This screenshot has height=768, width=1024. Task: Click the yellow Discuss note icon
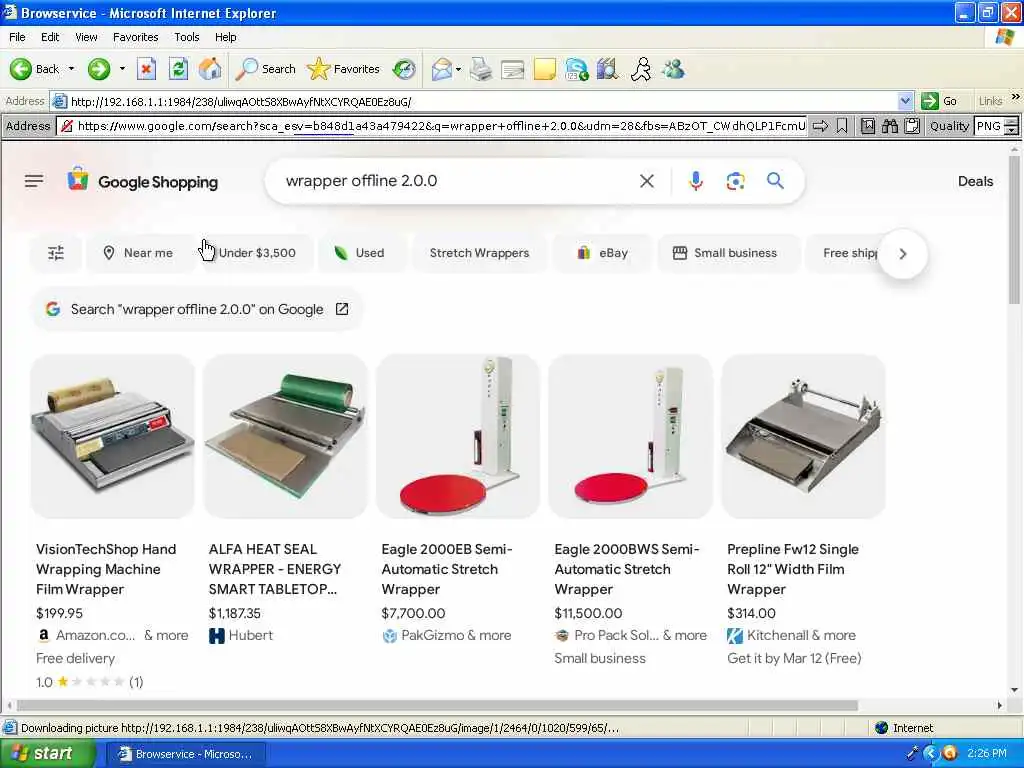[x=545, y=69]
